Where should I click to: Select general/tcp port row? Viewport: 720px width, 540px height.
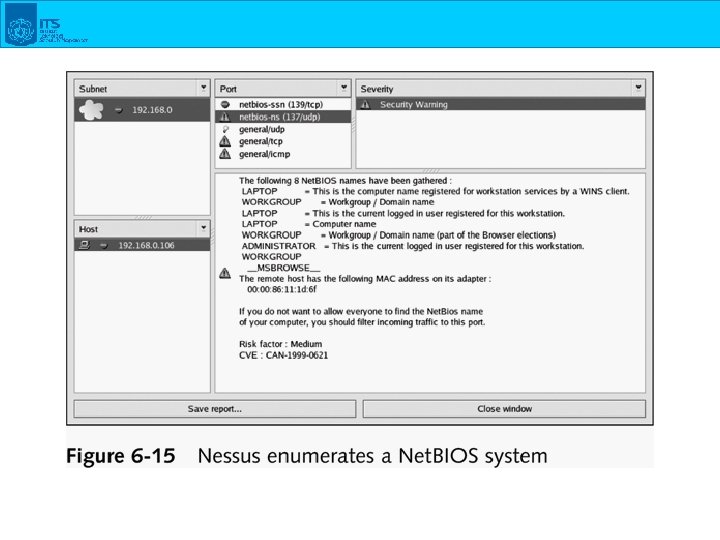[283, 141]
